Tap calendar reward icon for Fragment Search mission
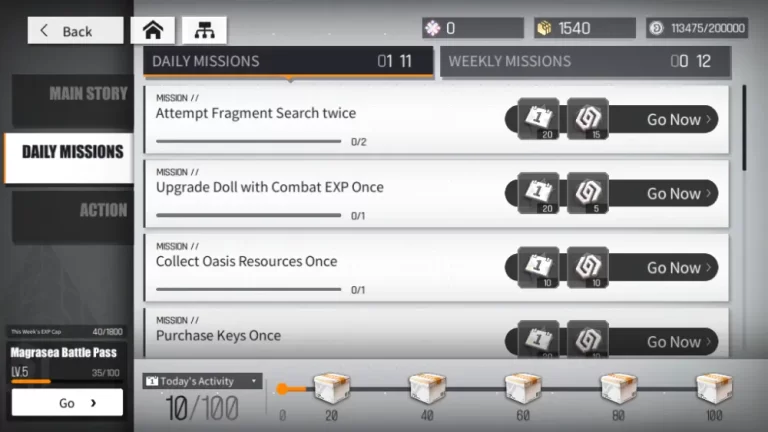 point(538,119)
